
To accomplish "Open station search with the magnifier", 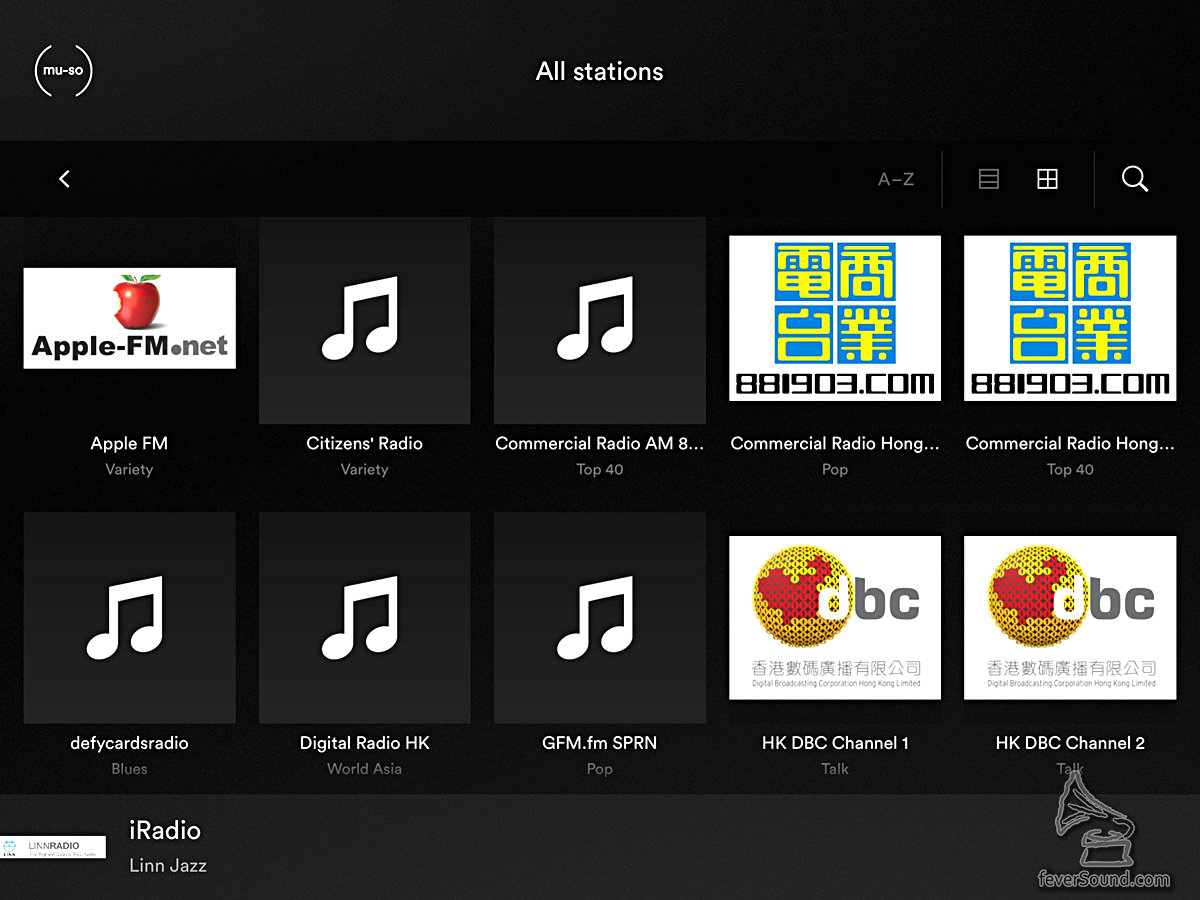I will tap(1135, 179).
